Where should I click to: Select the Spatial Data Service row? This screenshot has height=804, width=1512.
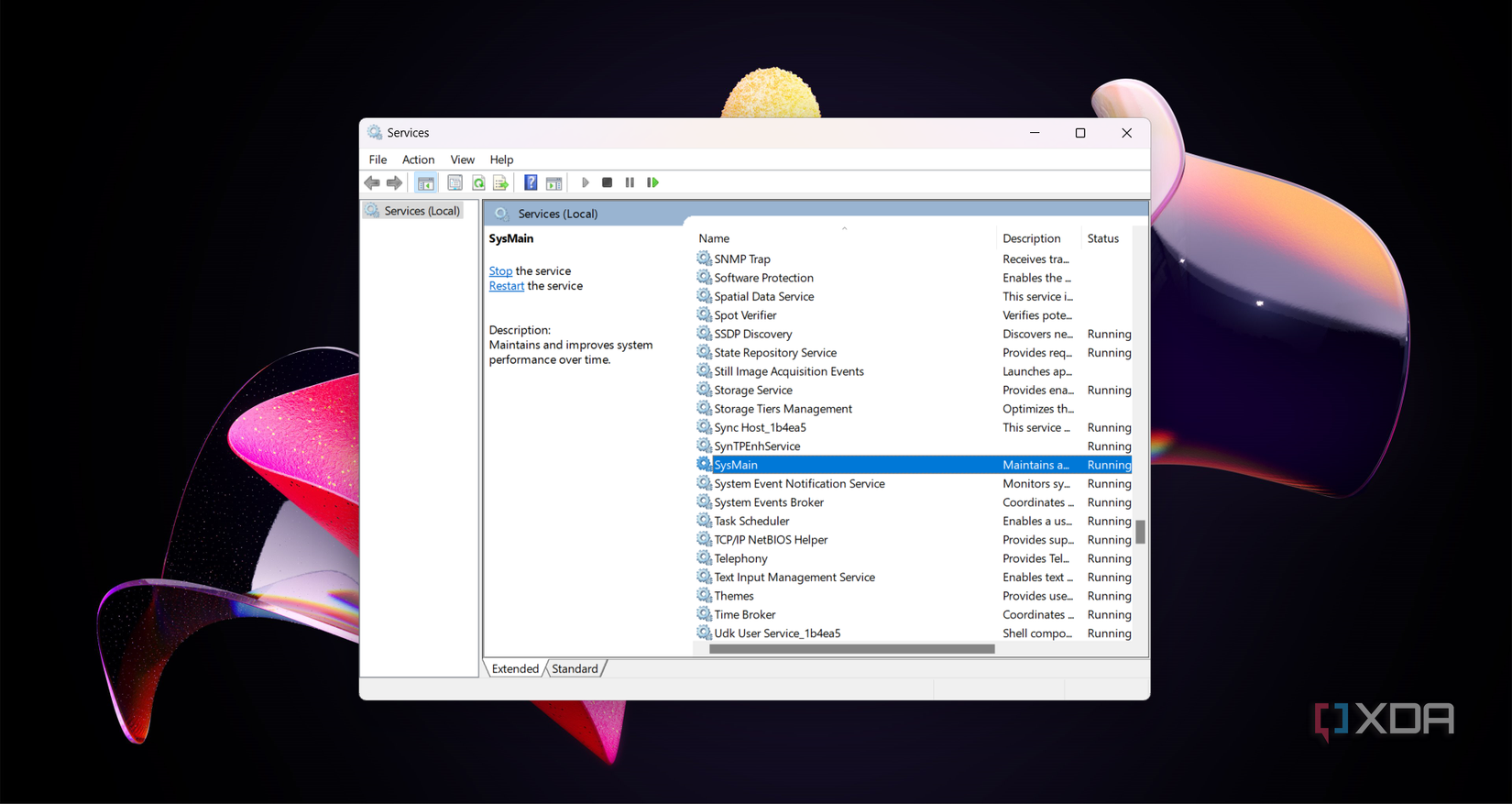[914, 296]
